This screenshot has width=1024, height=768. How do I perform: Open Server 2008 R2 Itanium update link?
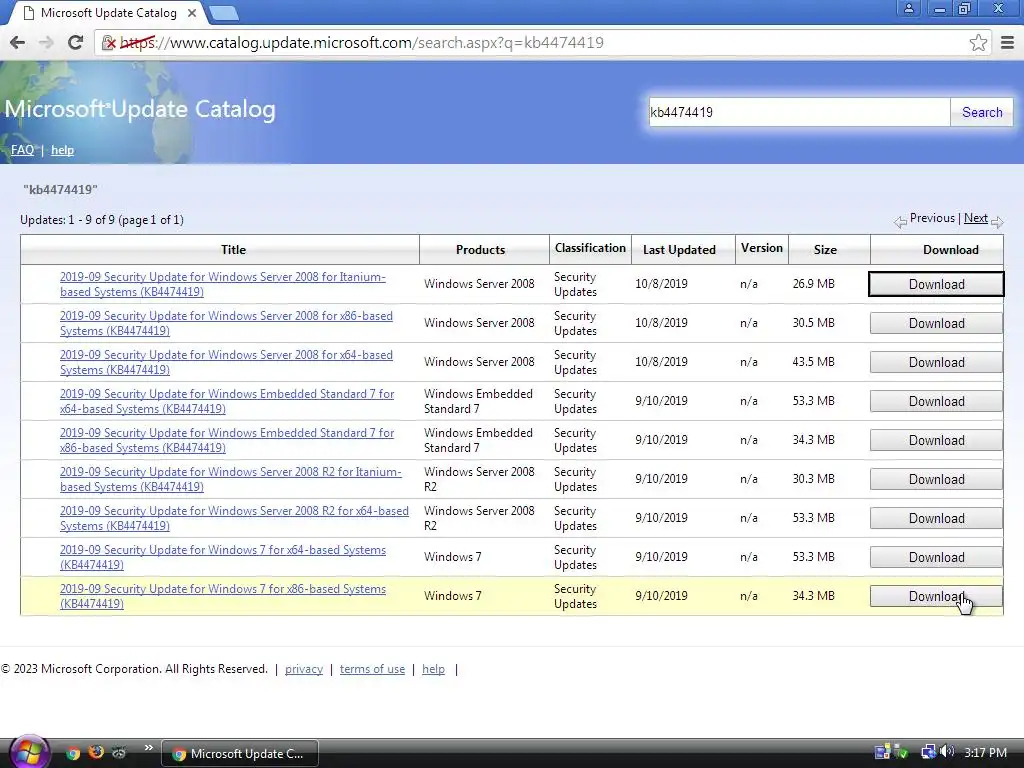pos(231,479)
